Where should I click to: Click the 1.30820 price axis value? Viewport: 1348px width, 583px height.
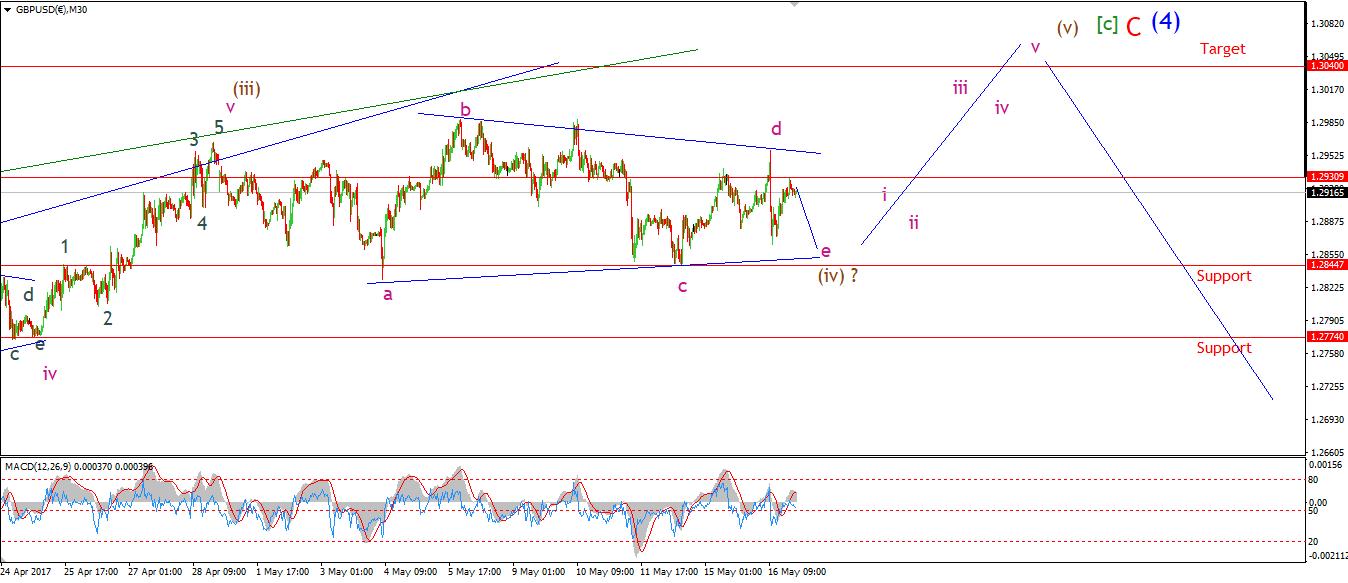point(1326,23)
